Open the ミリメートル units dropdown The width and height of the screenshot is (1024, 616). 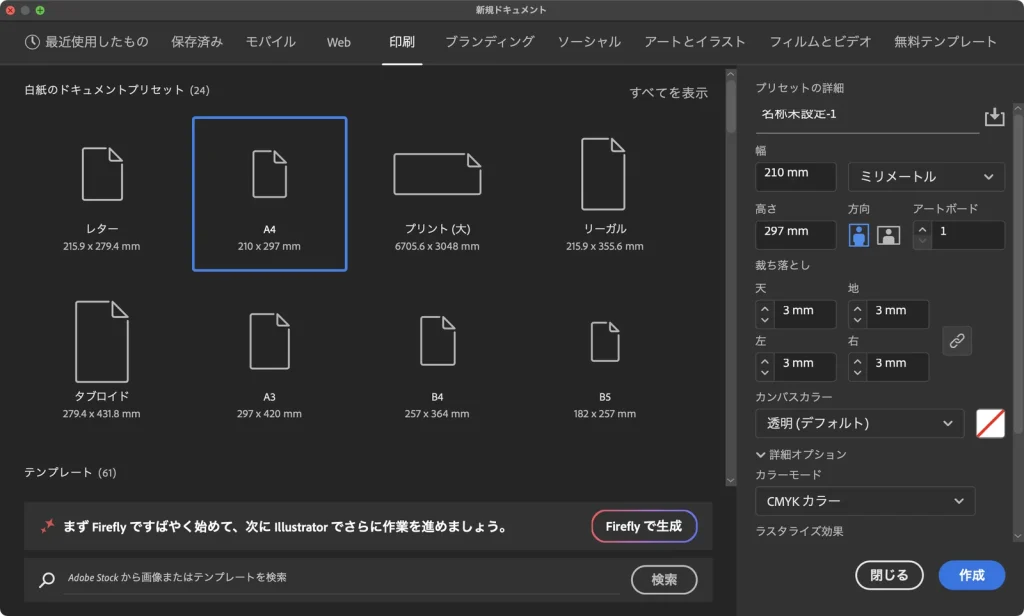pyautogui.click(x=926, y=176)
